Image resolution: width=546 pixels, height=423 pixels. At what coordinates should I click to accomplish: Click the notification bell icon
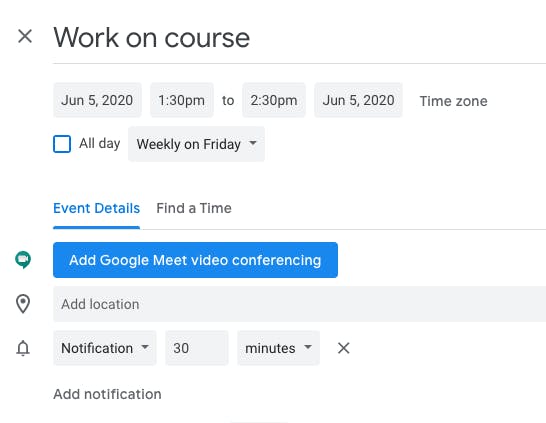(23, 348)
